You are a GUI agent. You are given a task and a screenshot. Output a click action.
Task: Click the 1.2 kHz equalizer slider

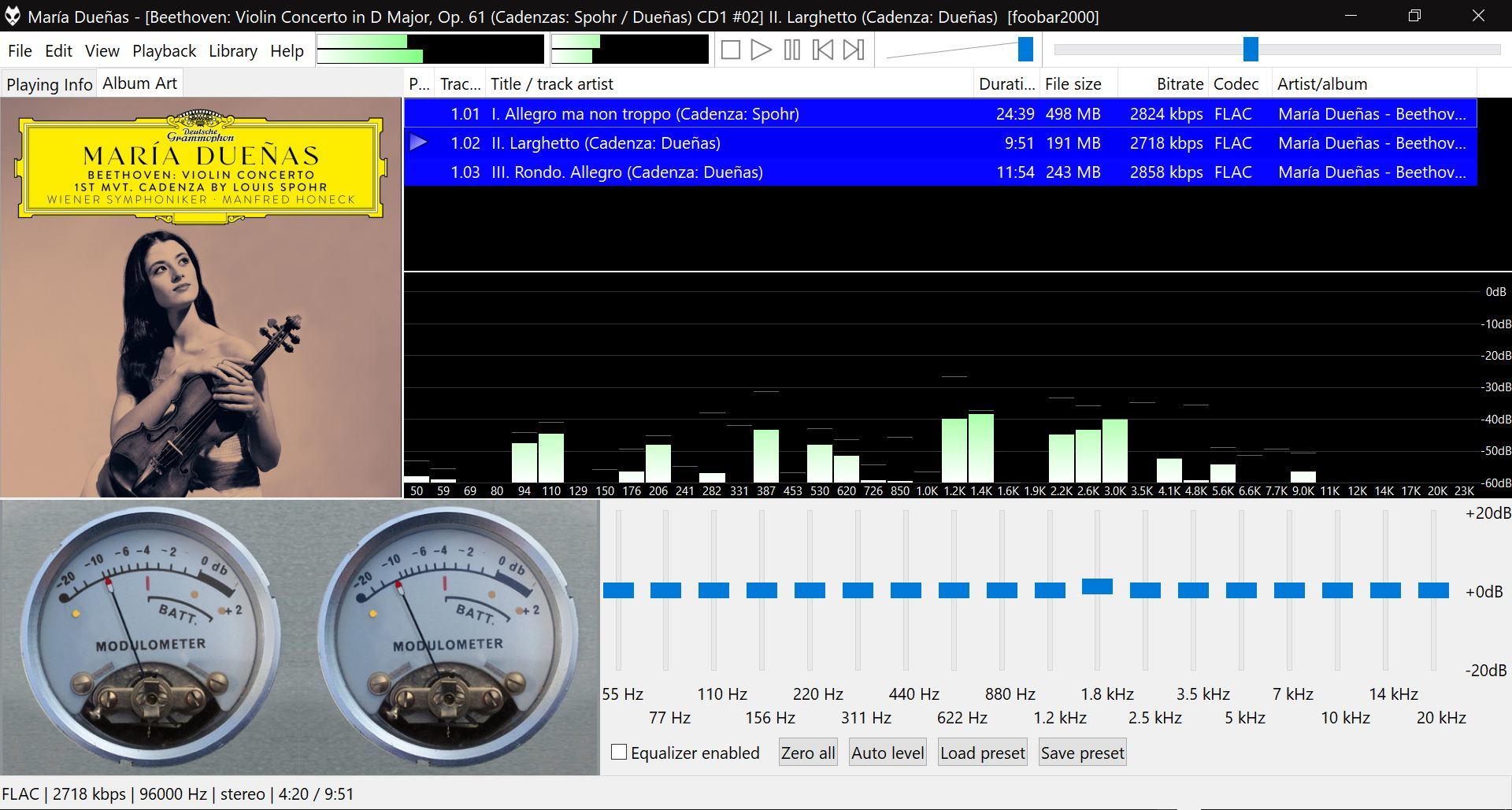click(x=1051, y=590)
